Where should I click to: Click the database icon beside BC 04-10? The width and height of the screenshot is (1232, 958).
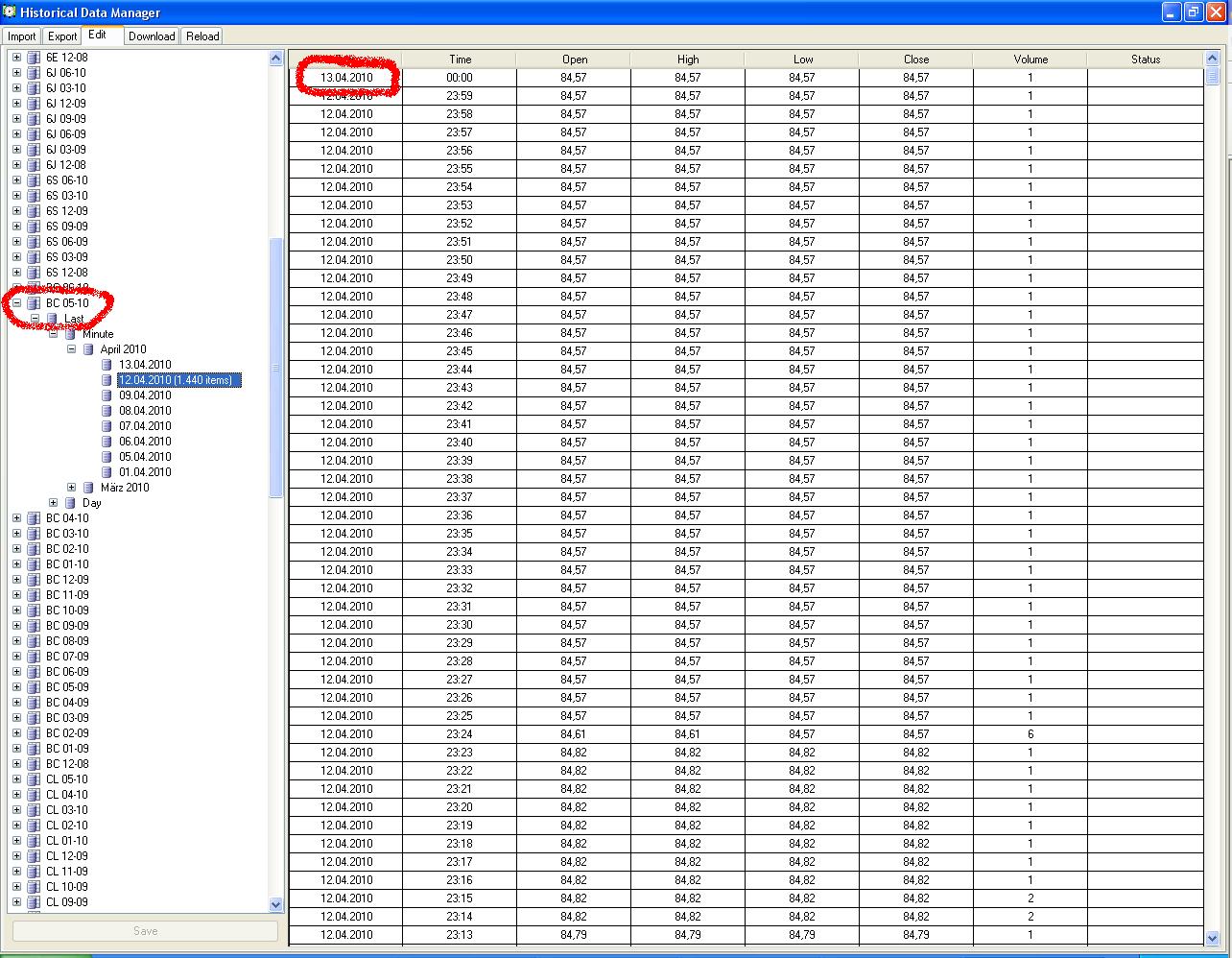point(34,518)
